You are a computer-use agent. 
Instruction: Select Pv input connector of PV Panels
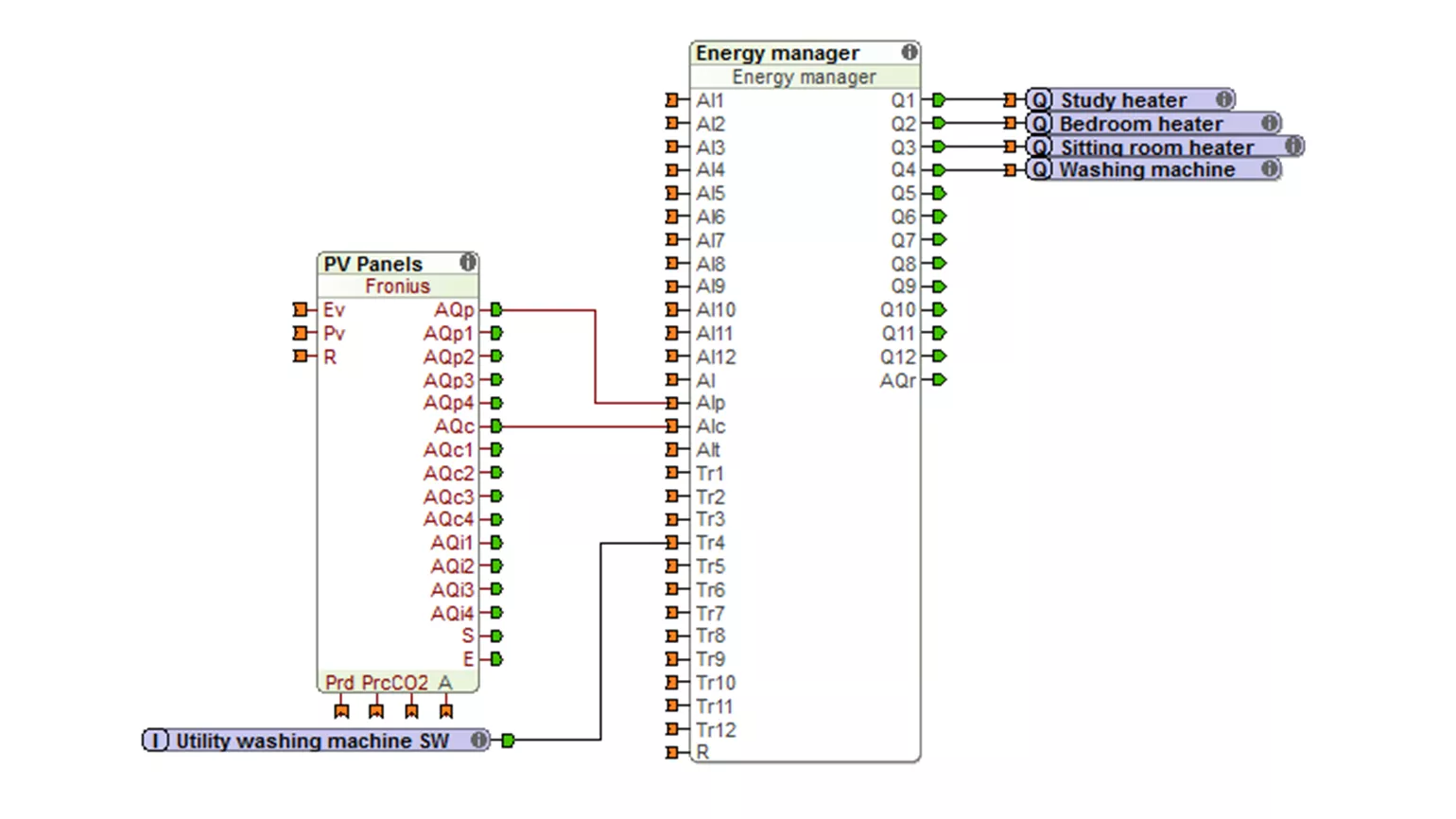pyautogui.click(x=300, y=333)
